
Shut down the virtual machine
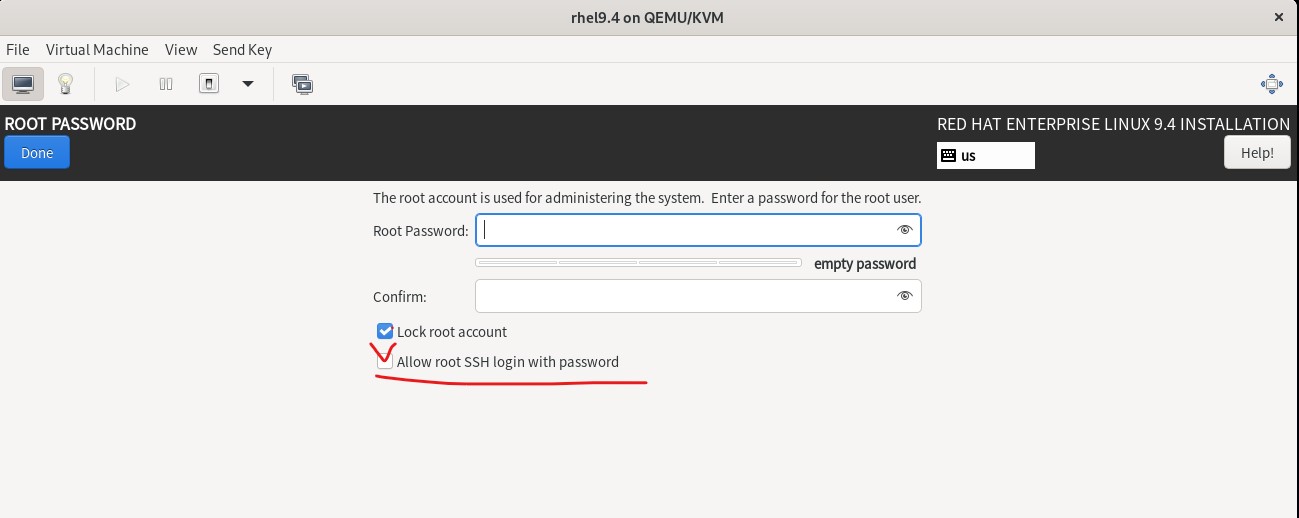tap(208, 84)
